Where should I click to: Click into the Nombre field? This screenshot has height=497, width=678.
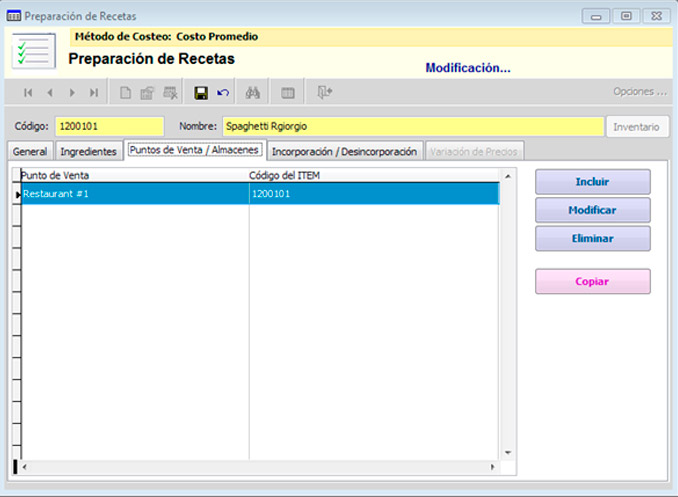pyautogui.click(x=410, y=127)
